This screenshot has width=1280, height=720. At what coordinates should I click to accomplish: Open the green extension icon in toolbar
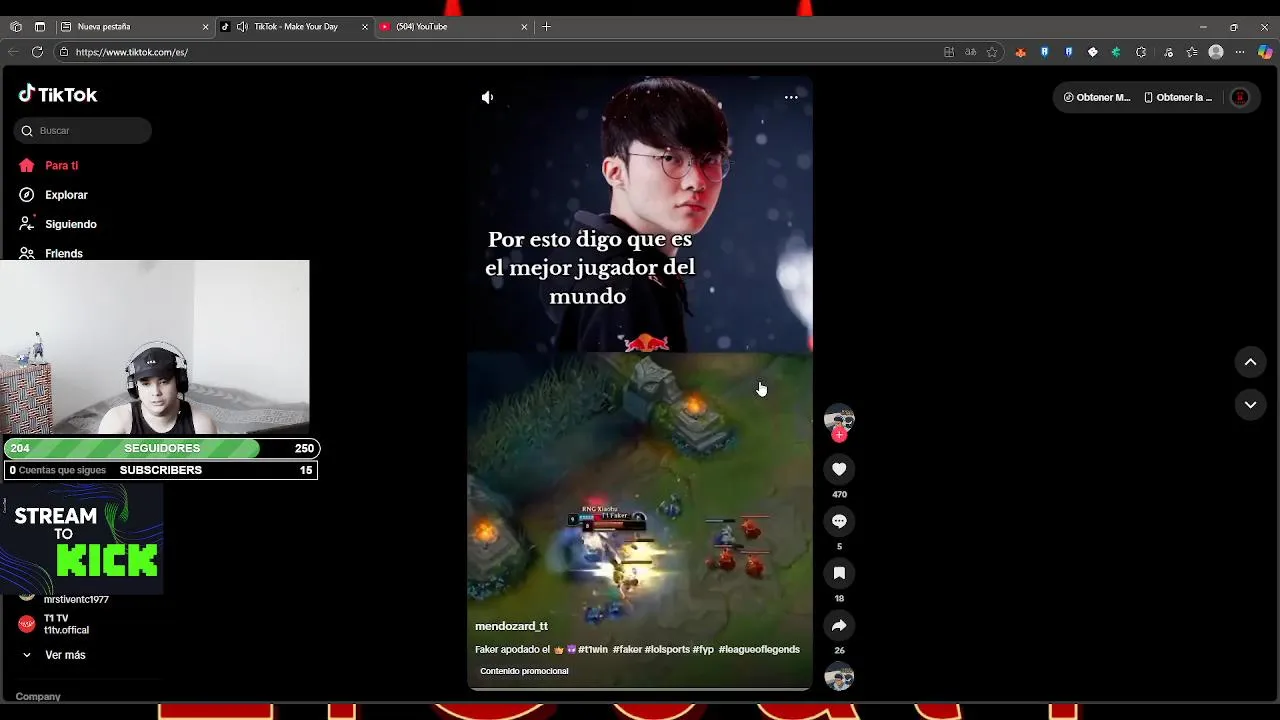1116,52
